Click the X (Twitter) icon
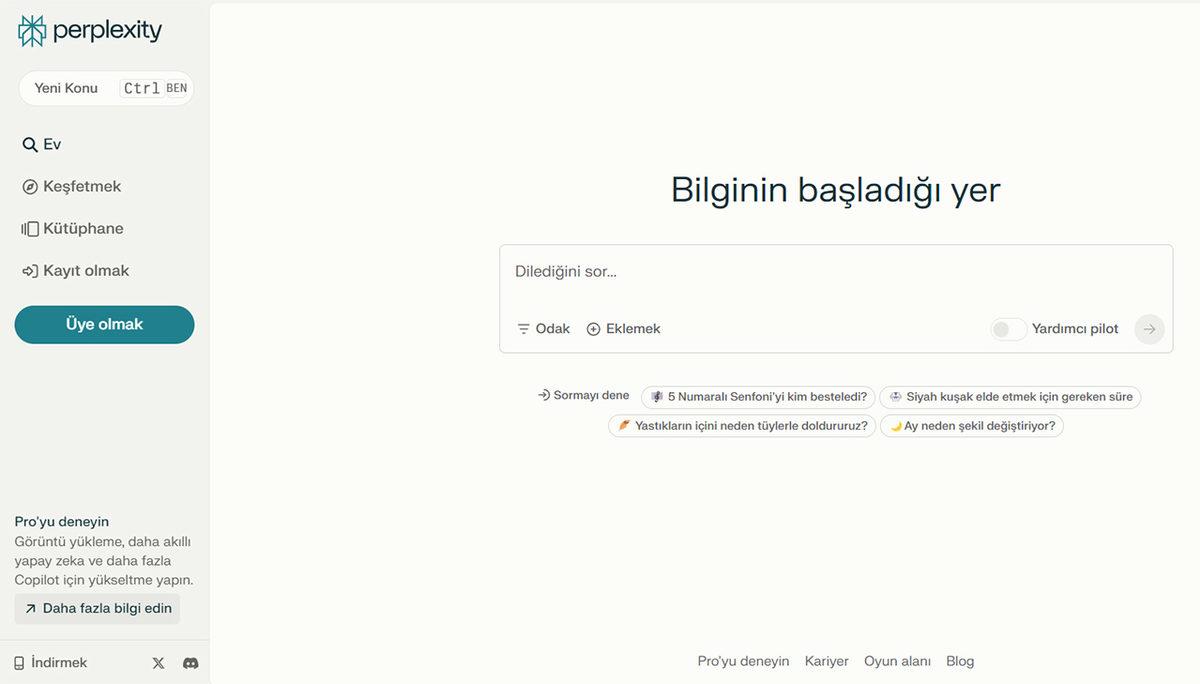This screenshot has width=1200, height=684. click(x=158, y=662)
